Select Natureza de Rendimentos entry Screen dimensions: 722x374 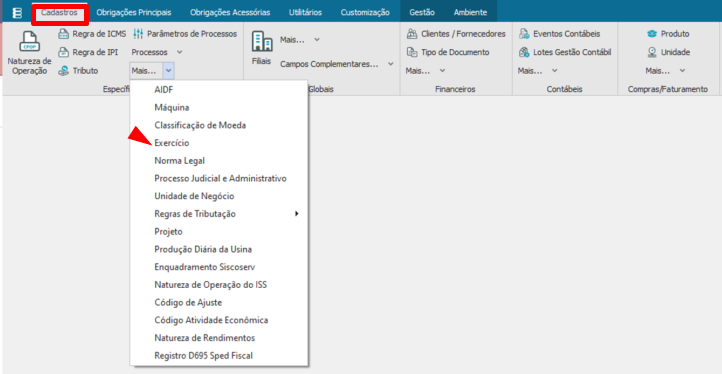pyautogui.click(x=219, y=338)
